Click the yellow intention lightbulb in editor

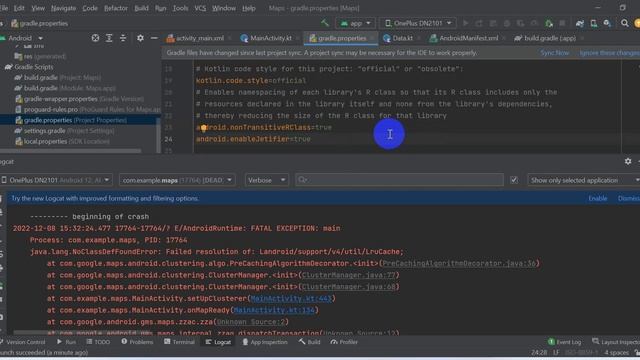tap(203, 129)
